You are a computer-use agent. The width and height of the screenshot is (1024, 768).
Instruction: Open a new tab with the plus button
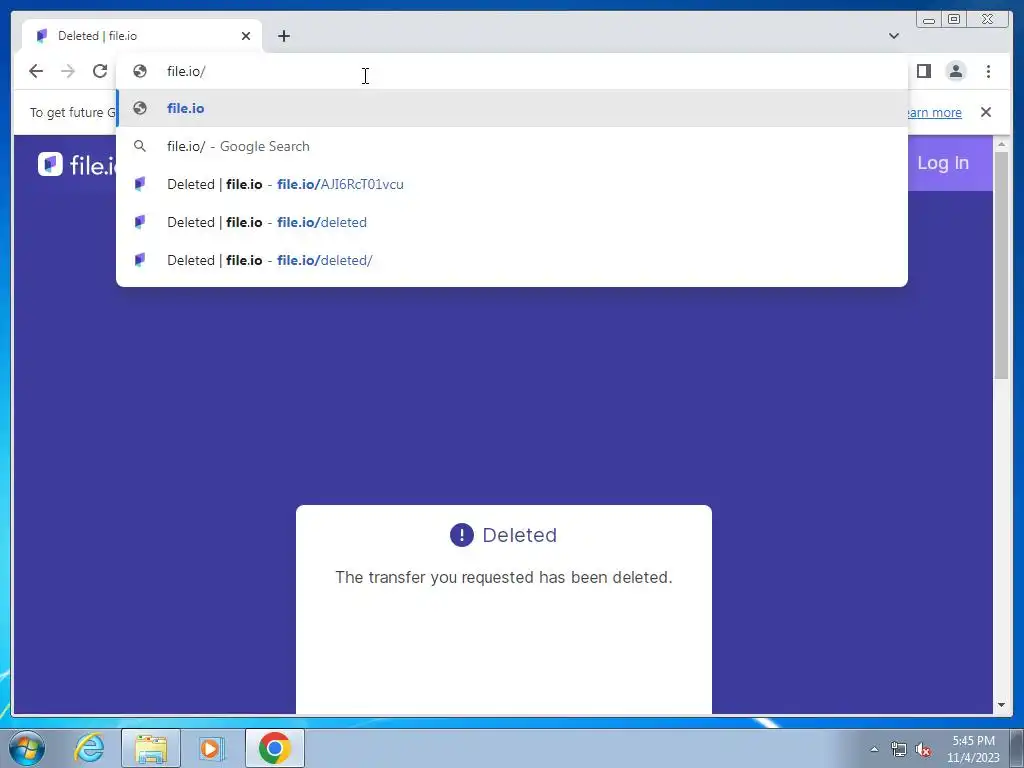(283, 36)
